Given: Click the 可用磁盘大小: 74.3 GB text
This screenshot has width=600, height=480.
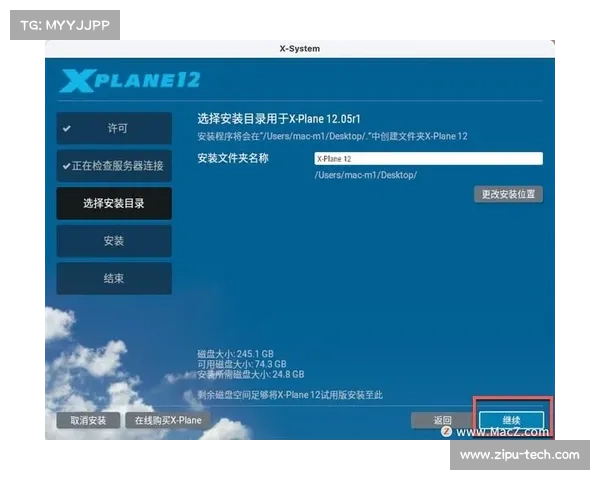Looking at the screenshot, I should coord(242,364).
